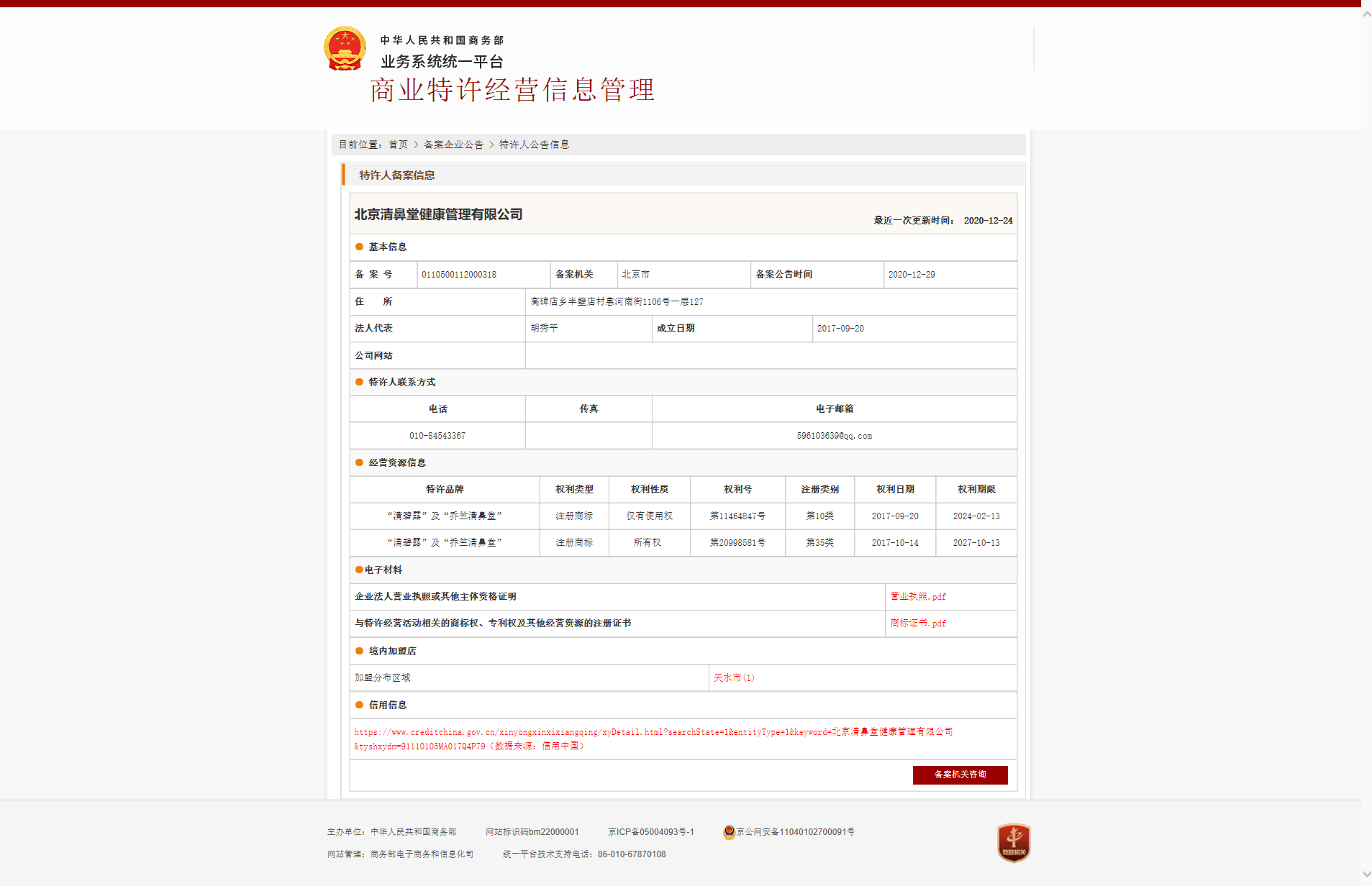Click 特许人公告信息 breadcrumb item
Viewport: 1372px width, 886px height.
pyautogui.click(x=534, y=145)
